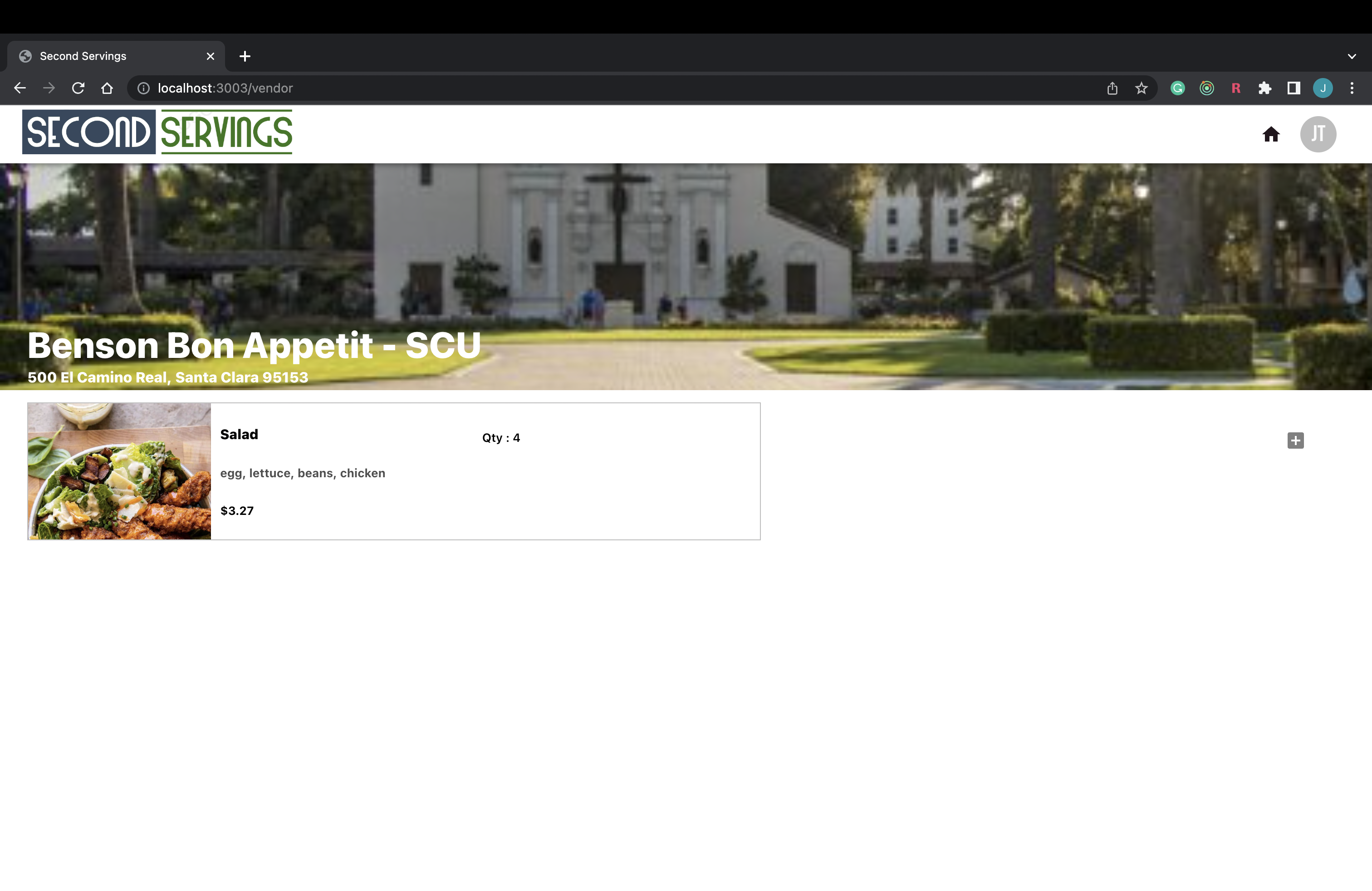This screenshot has width=1372, height=891.
Task: Click the home icon in site header
Action: (1270, 134)
